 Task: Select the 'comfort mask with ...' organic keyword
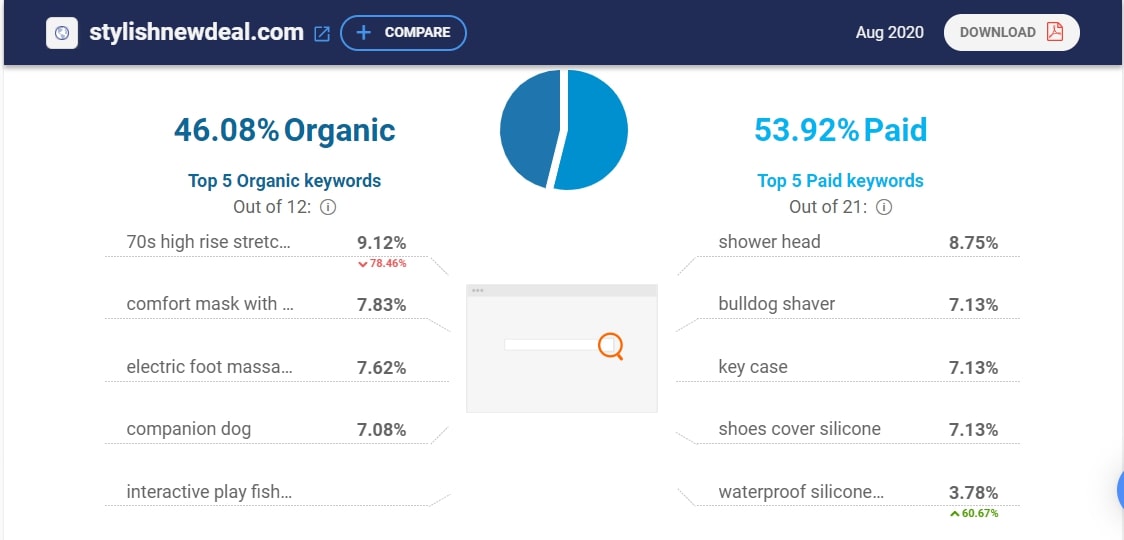[209, 304]
